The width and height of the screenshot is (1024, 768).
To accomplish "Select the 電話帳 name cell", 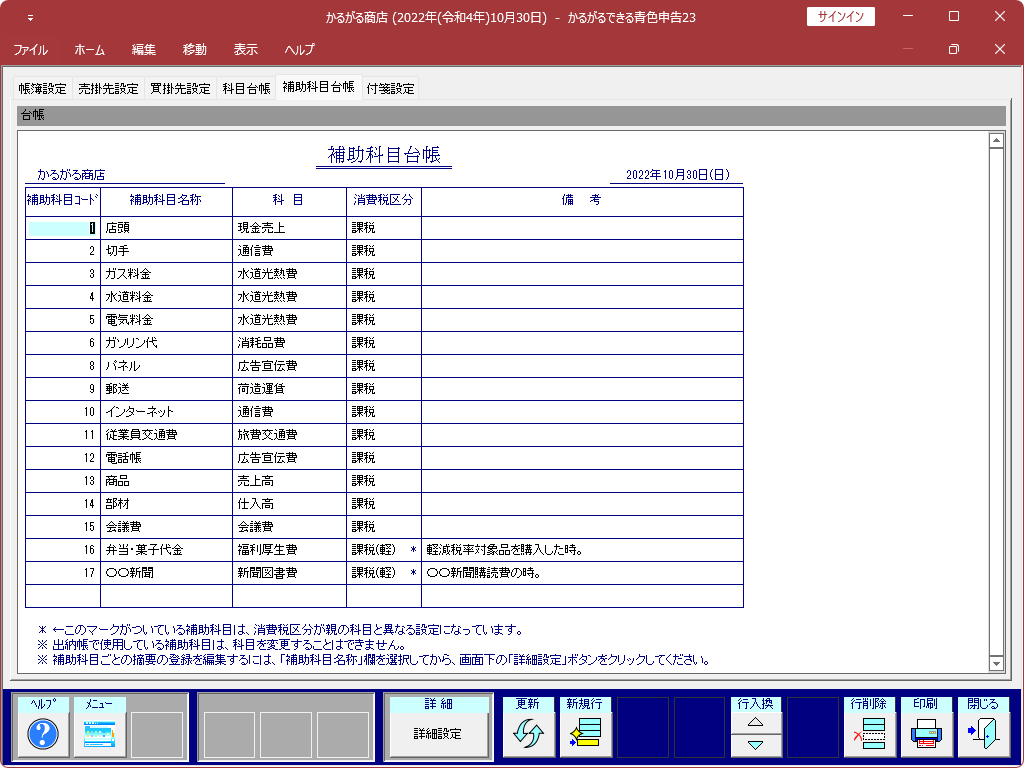I will point(167,458).
